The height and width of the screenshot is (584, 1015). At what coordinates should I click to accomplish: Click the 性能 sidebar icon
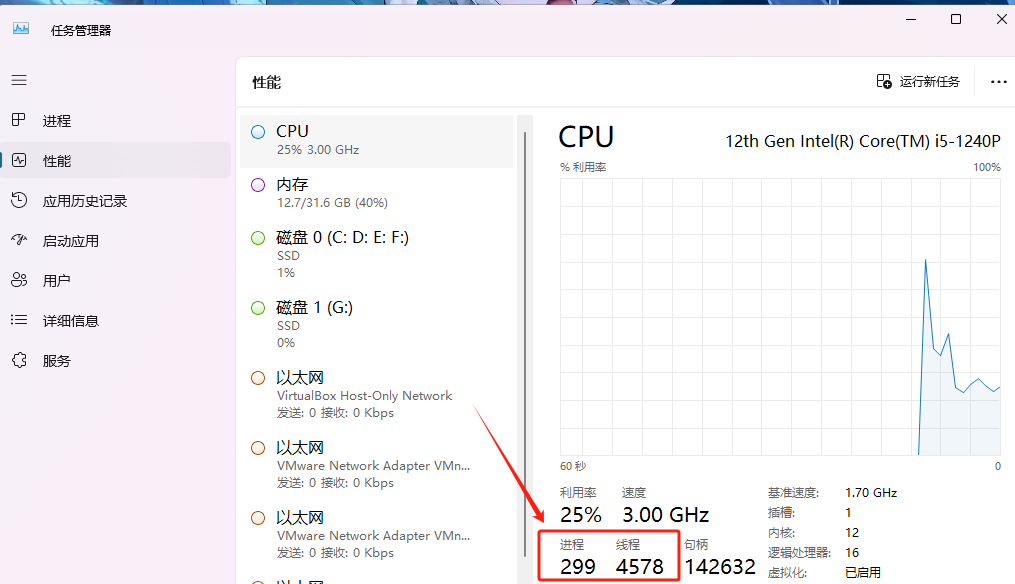pyautogui.click(x=19, y=160)
